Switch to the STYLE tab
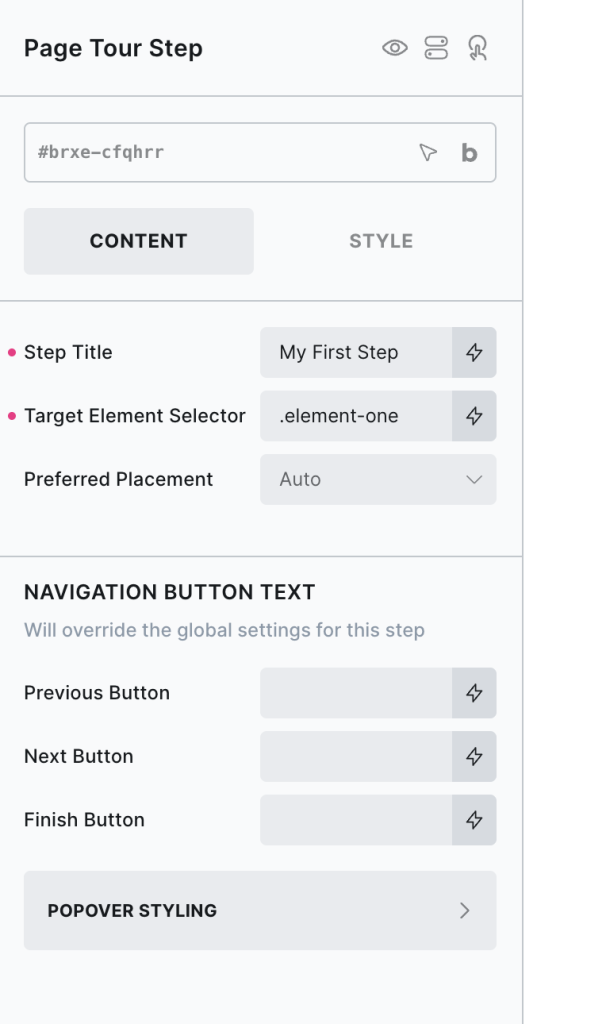 (381, 241)
